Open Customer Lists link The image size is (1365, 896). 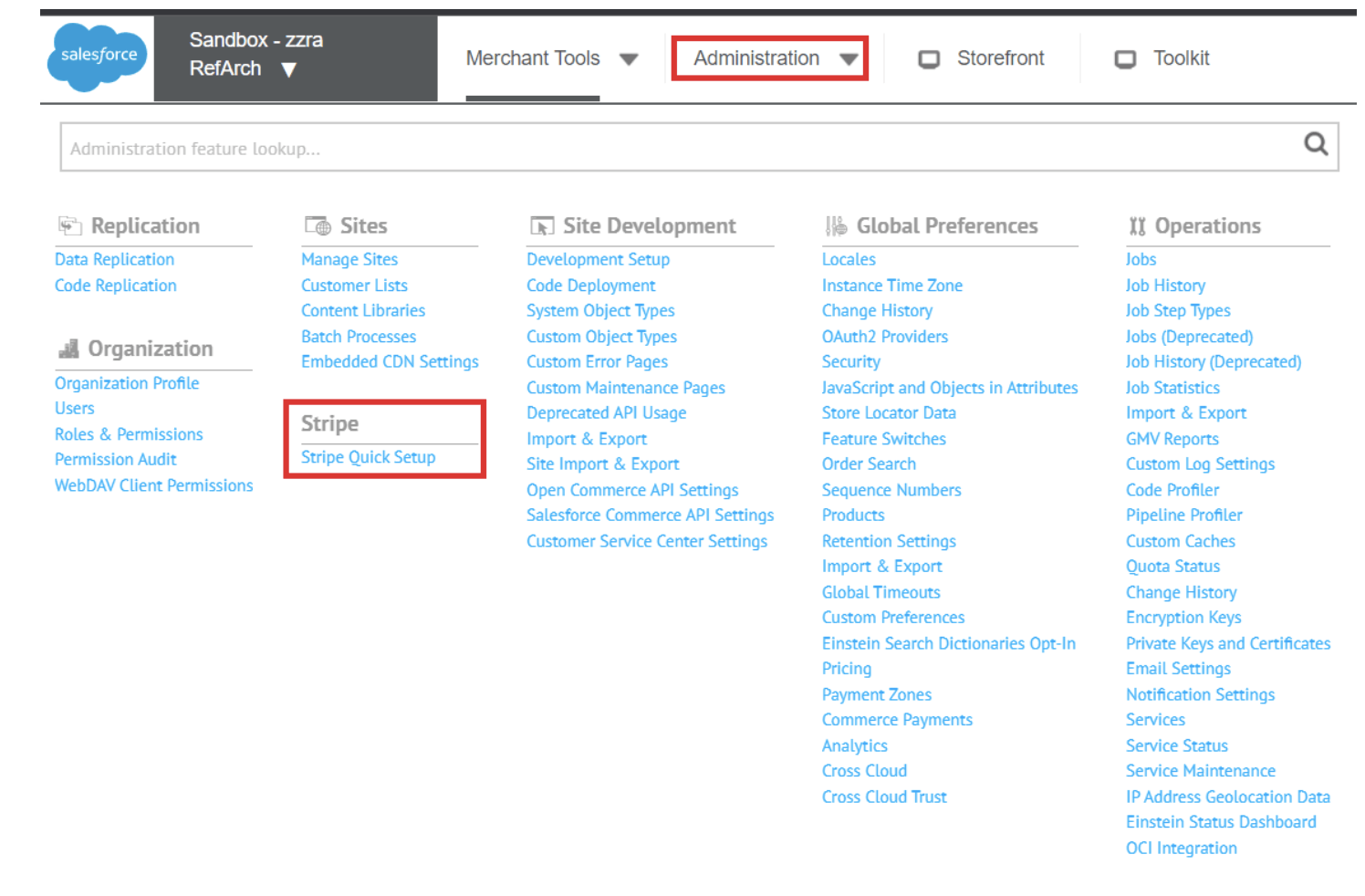tap(354, 286)
